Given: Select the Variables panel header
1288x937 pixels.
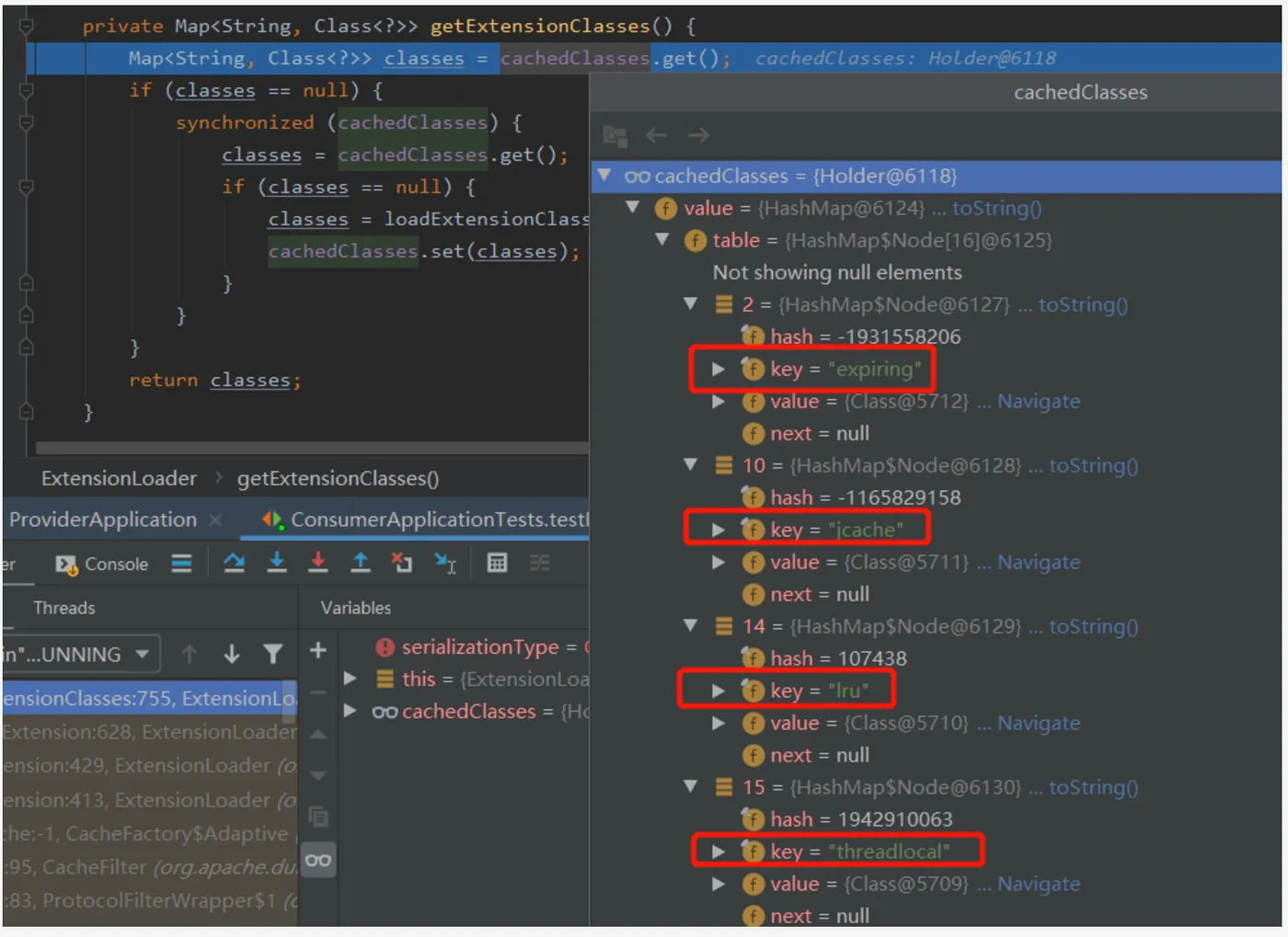Looking at the screenshot, I should coord(356,608).
